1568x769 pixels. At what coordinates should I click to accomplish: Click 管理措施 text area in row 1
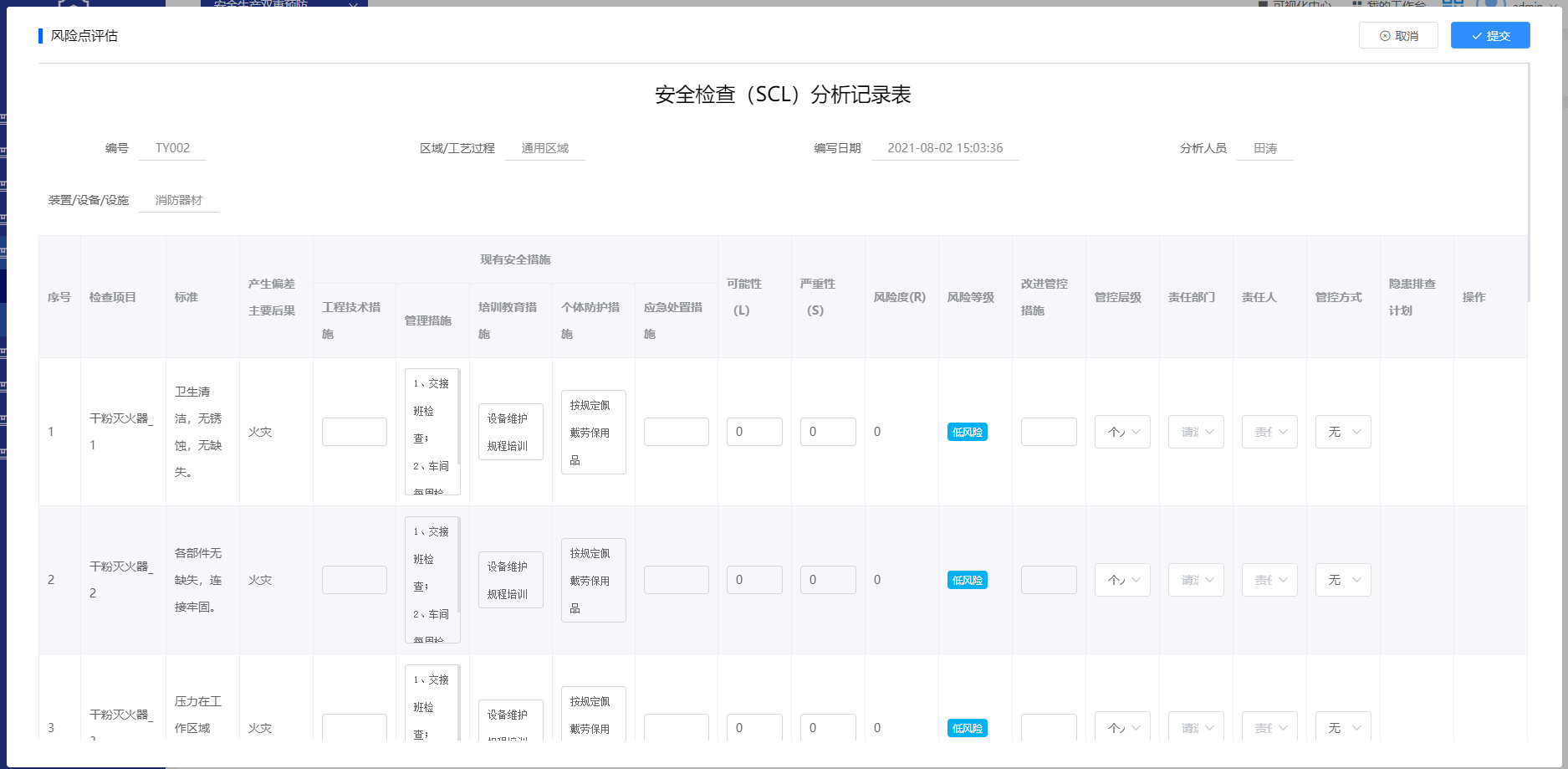[432, 432]
